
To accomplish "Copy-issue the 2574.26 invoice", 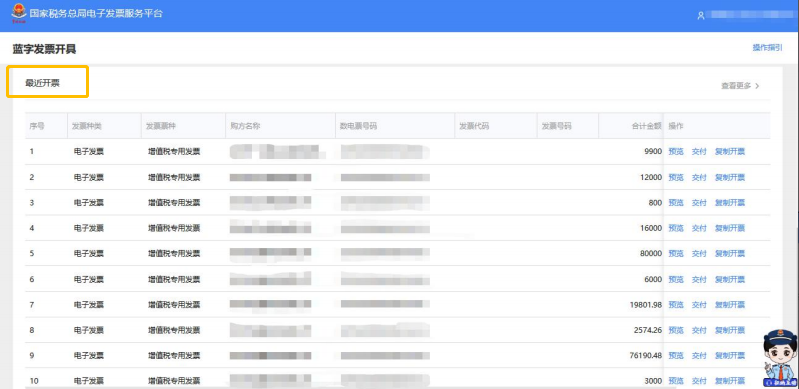I will (730, 330).
